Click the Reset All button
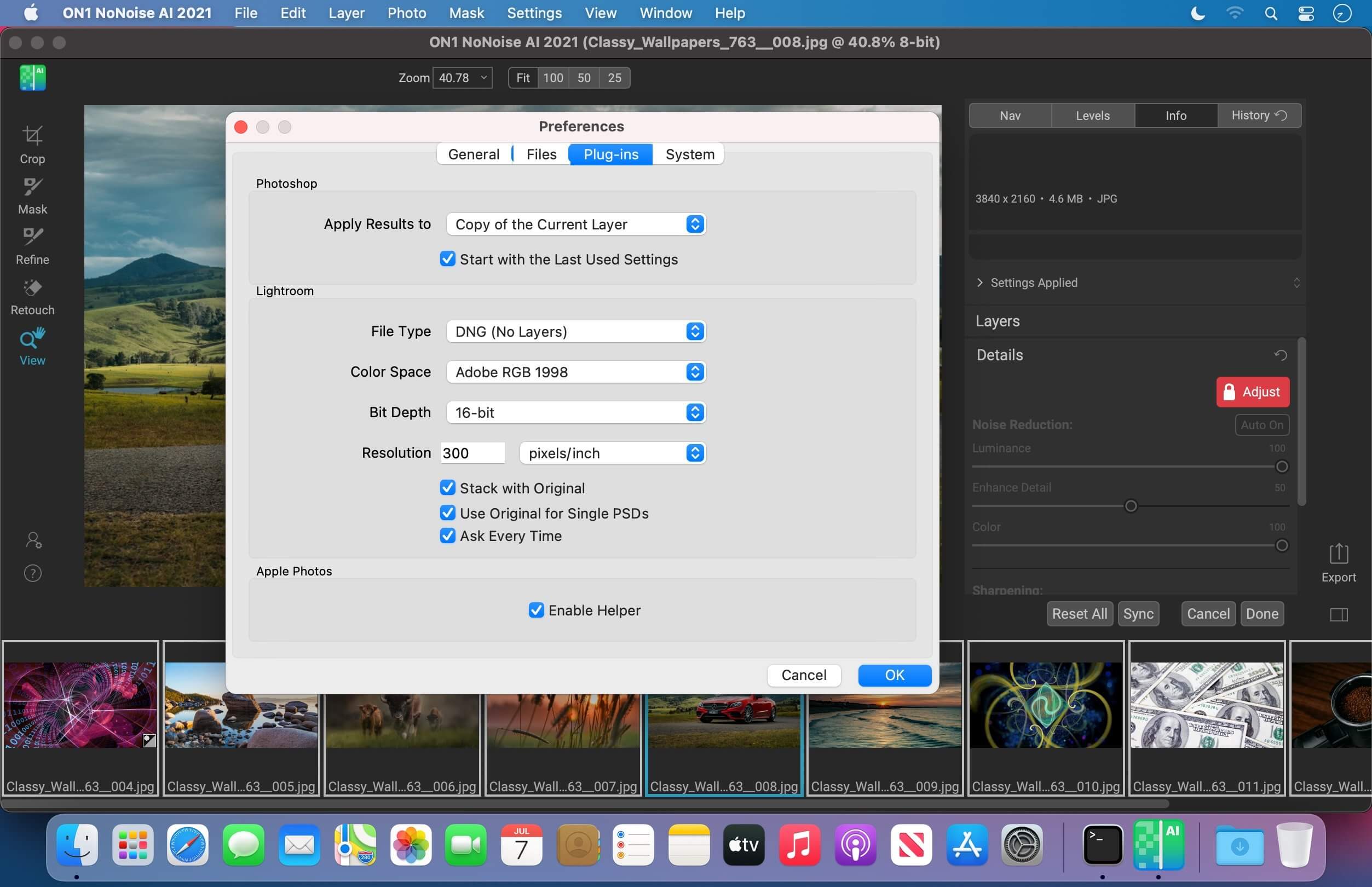 coord(1079,614)
